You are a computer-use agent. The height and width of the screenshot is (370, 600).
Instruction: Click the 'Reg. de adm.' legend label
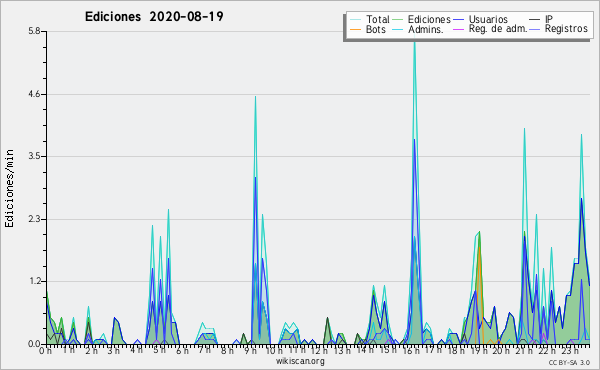498,29
